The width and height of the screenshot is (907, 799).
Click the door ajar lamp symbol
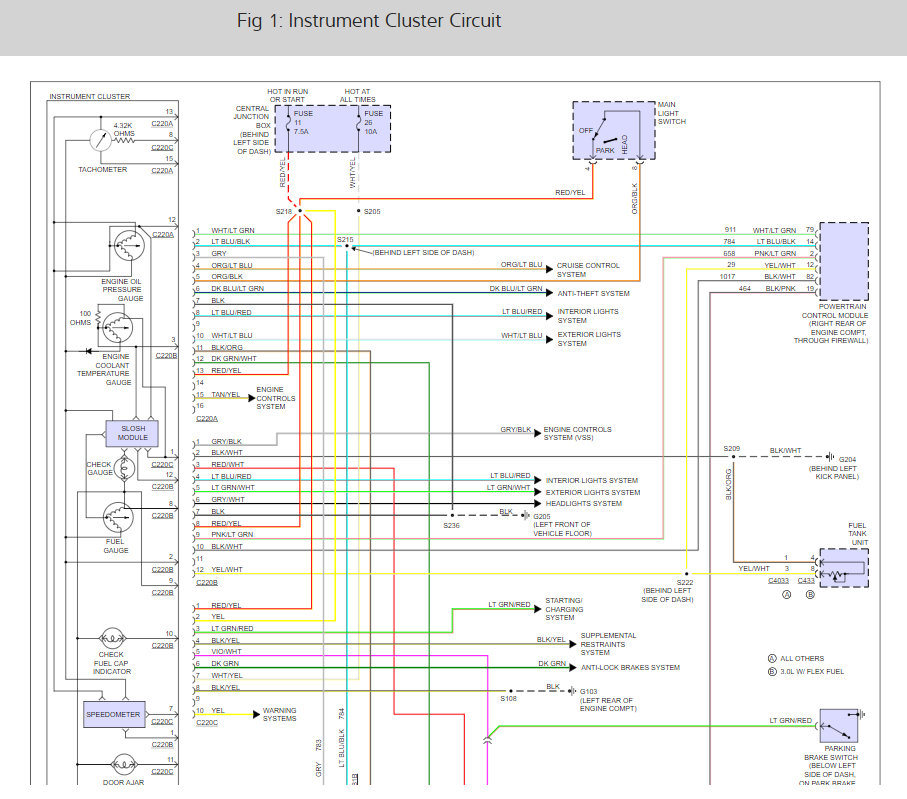point(123,765)
